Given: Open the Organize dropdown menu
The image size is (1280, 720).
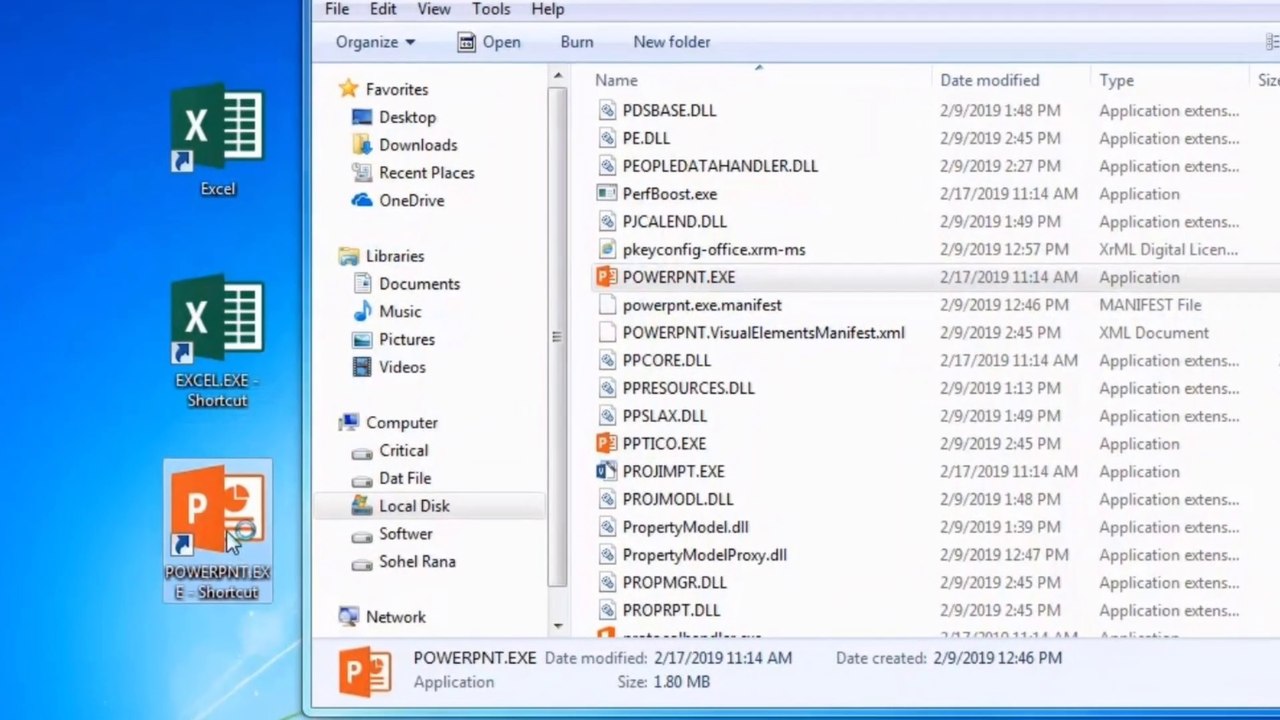Looking at the screenshot, I should pyautogui.click(x=375, y=42).
